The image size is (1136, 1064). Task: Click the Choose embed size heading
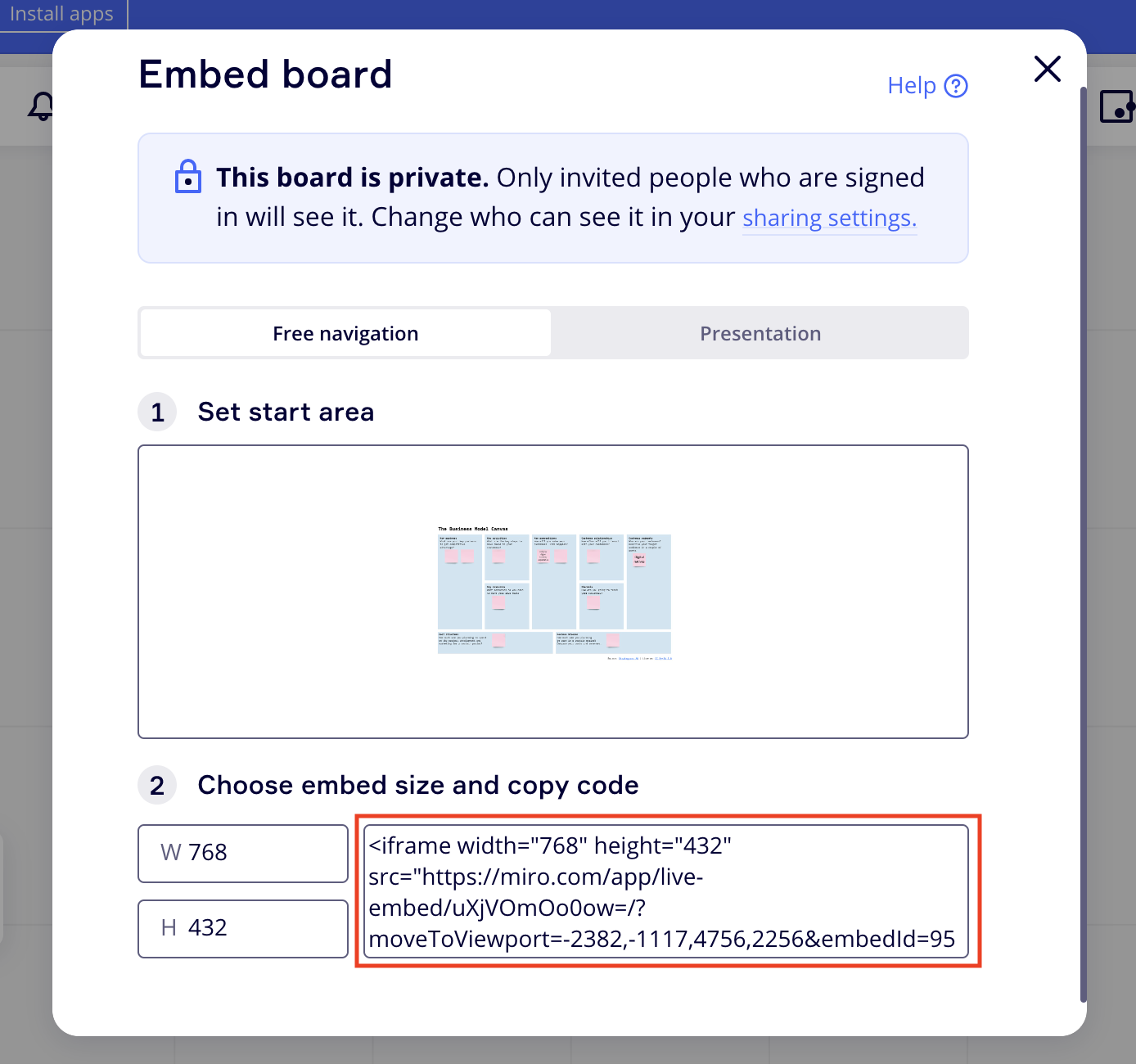click(x=417, y=786)
